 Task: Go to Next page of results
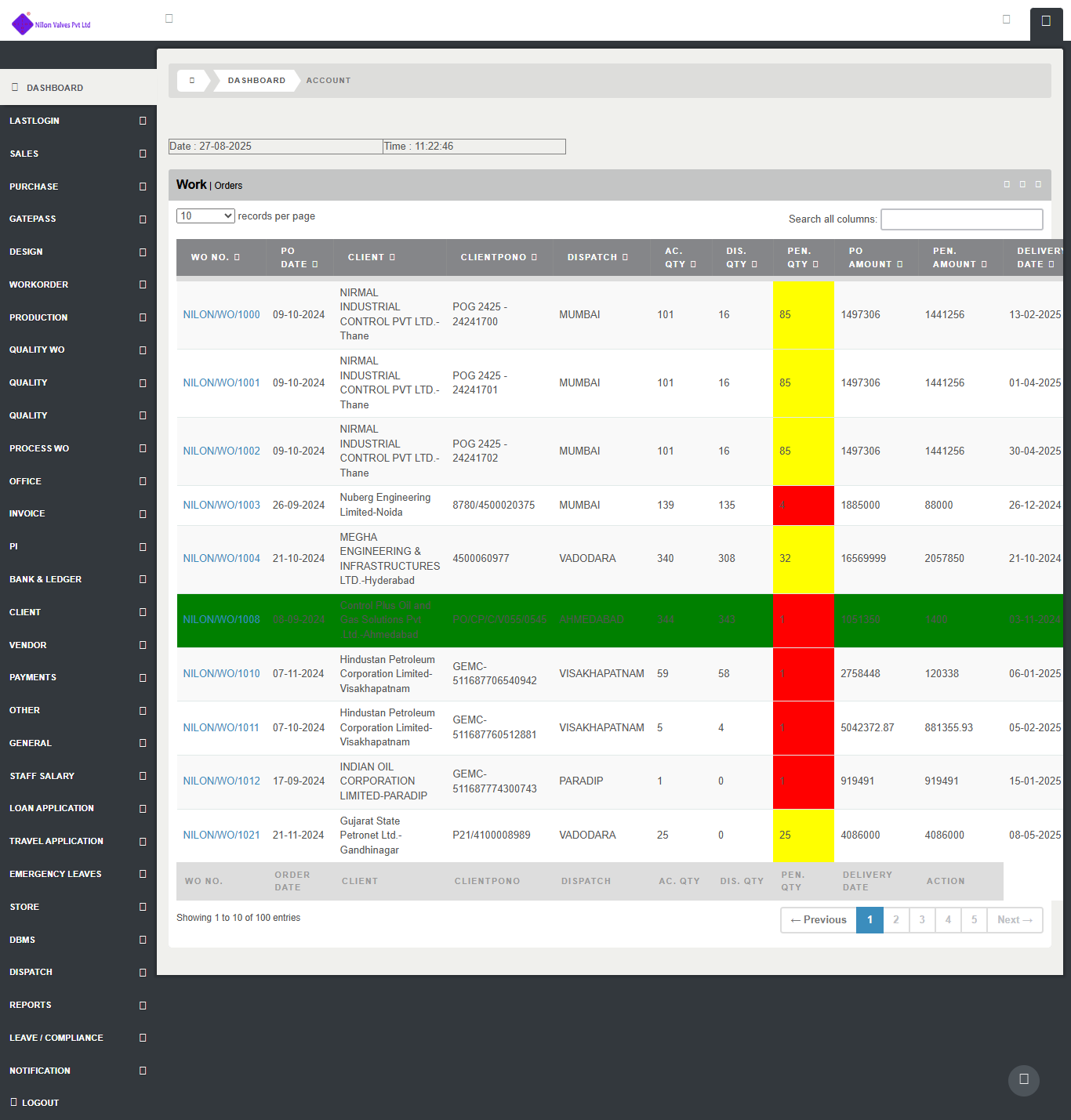click(1015, 920)
